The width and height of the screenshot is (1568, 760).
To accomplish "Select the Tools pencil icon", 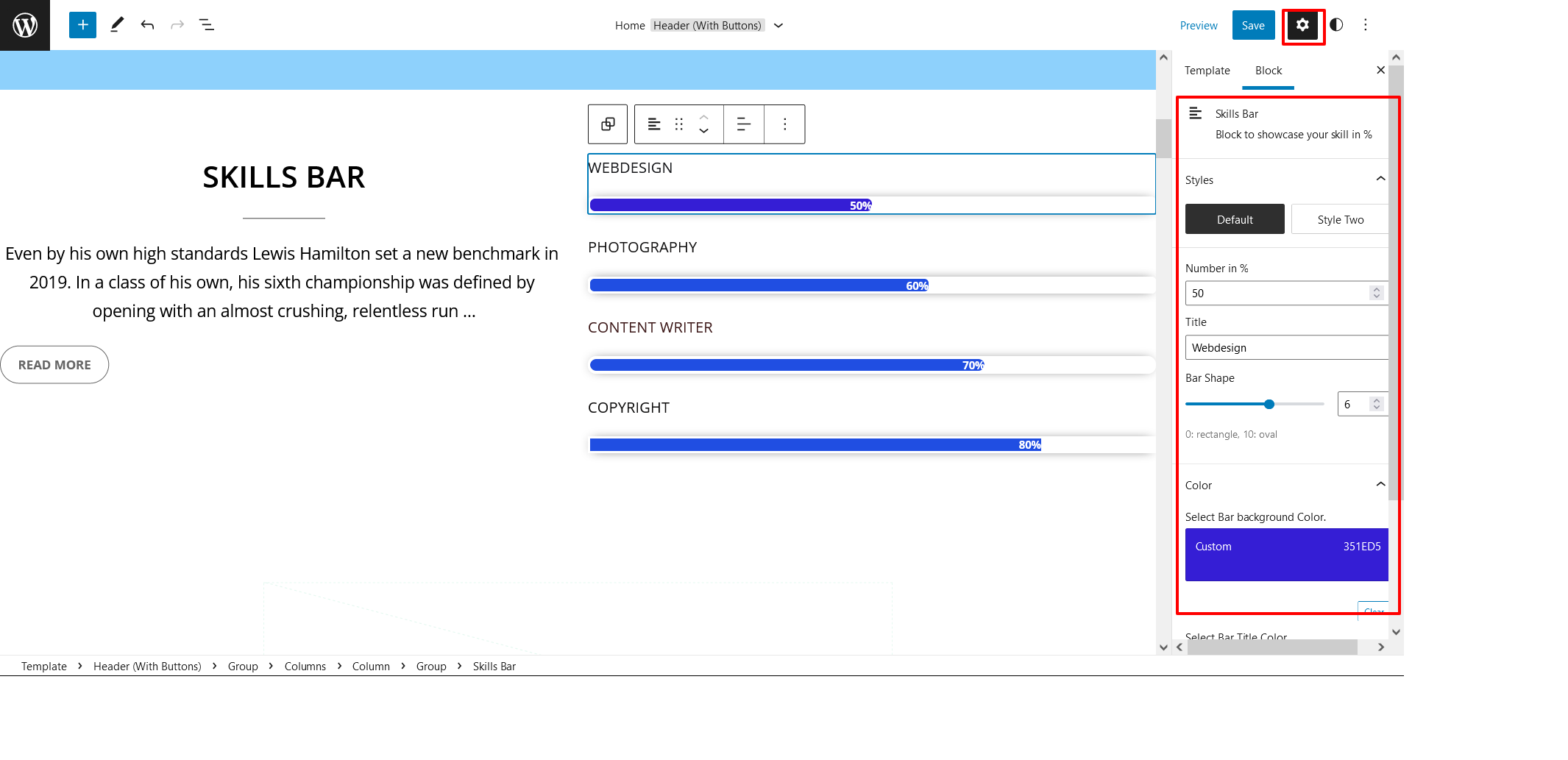I will coord(117,25).
